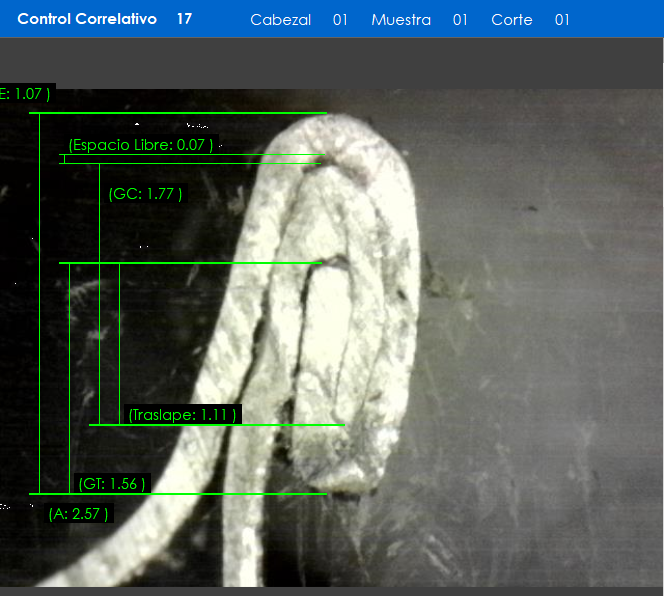
Task: Select the A: 2.57 measurement label
Action: click(78, 514)
